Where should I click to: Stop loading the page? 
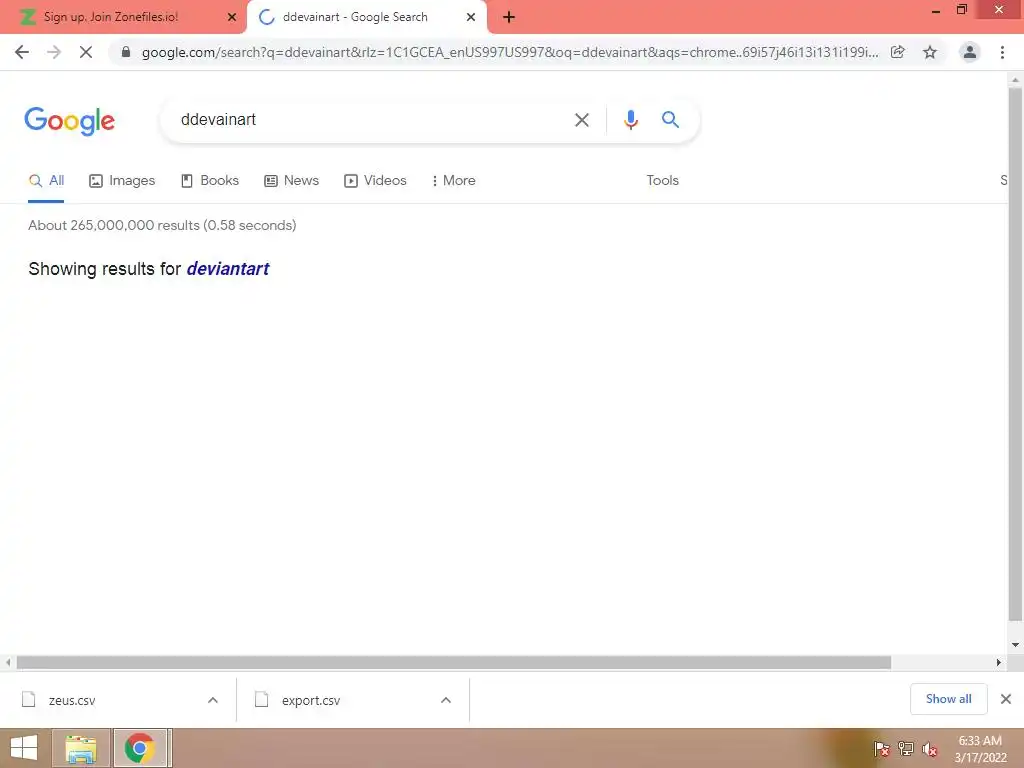86,52
